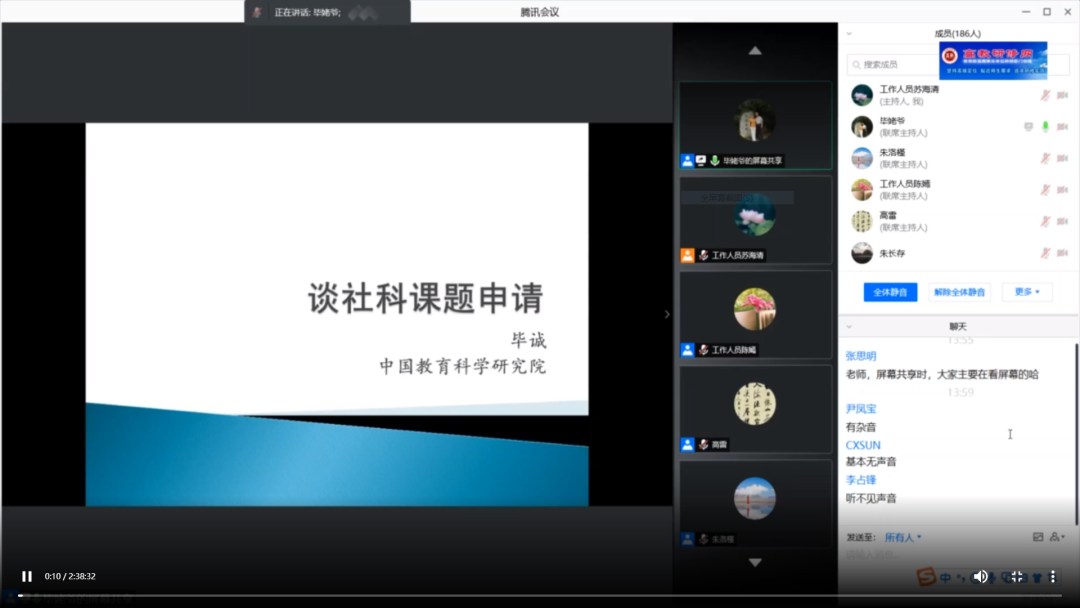Select the avatar of 朱长存 in member list
Screen dimensions: 1080x608
click(x=862, y=253)
